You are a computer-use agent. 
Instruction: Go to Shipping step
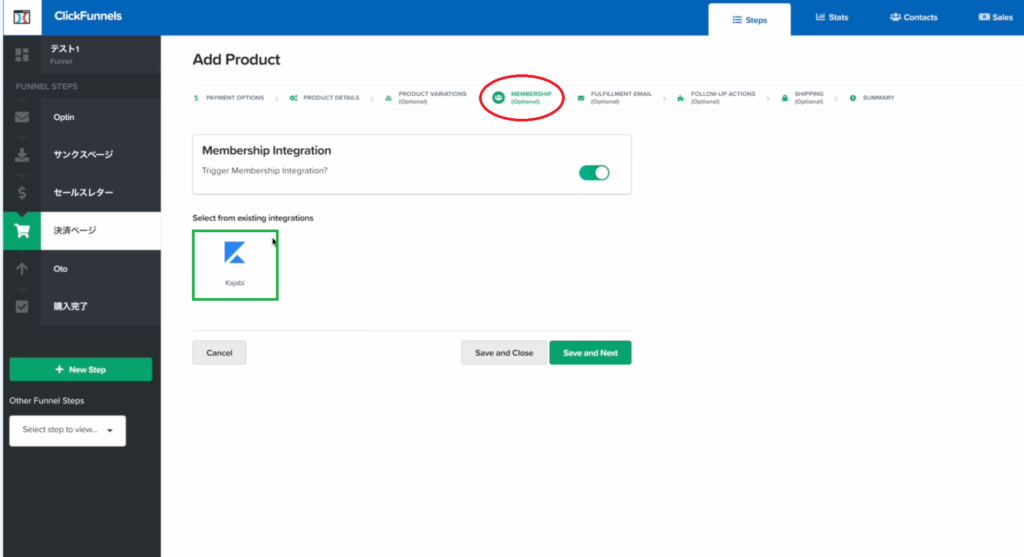(802, 98)
